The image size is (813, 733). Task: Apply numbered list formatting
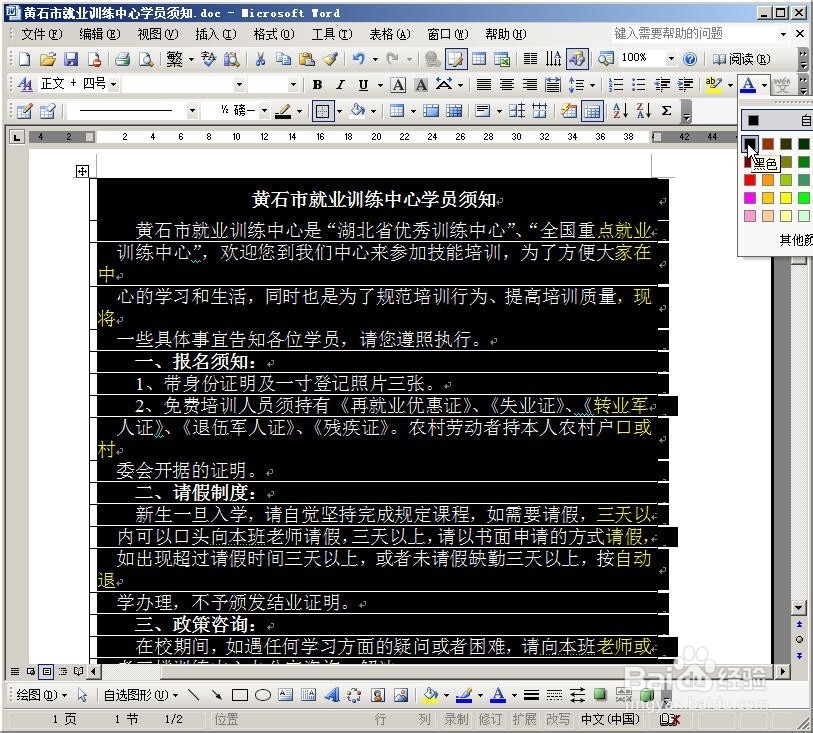616,84
